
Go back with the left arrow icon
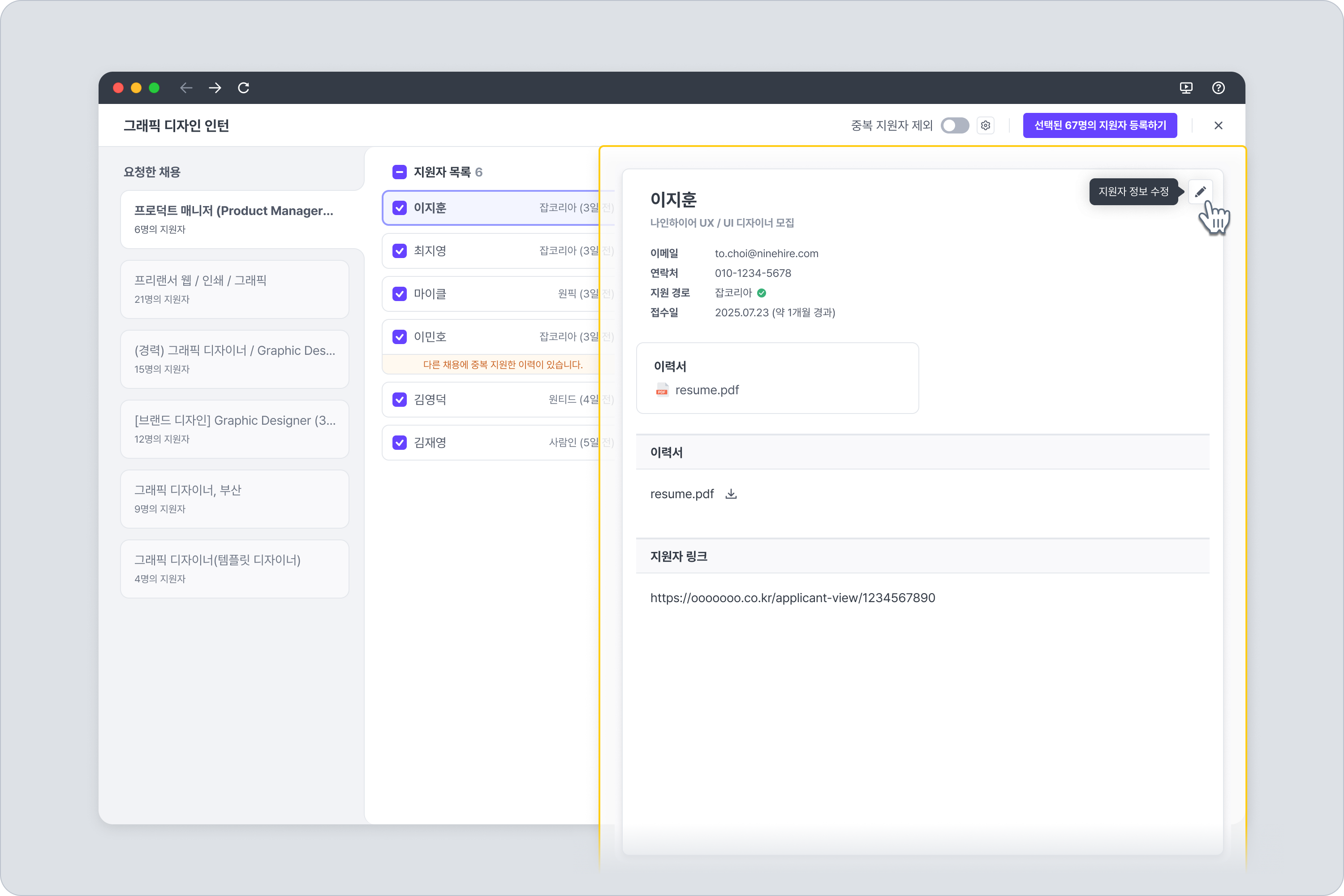pos(186,87)
